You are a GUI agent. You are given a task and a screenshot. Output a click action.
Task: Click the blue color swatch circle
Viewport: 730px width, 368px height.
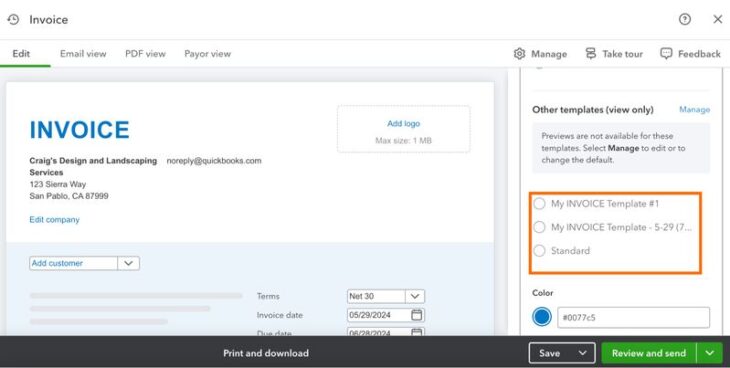click(542, 317)
